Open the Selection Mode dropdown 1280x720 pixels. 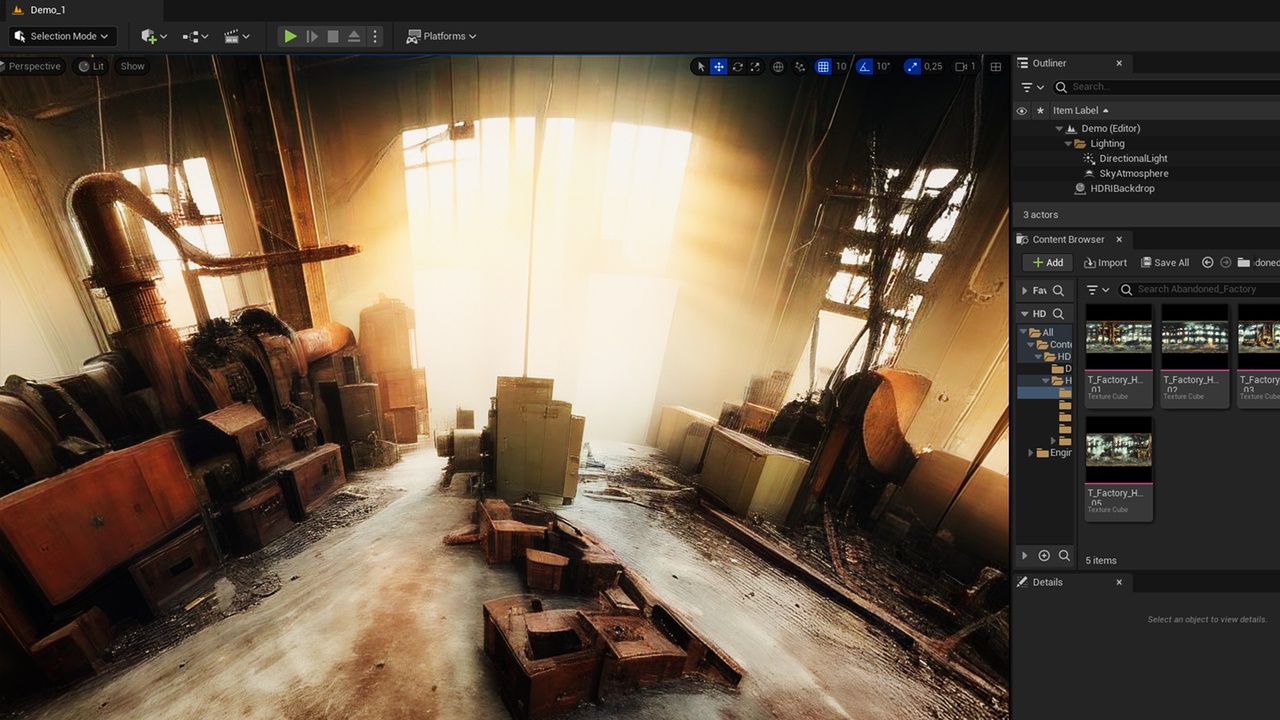click(x=62, y=36)
